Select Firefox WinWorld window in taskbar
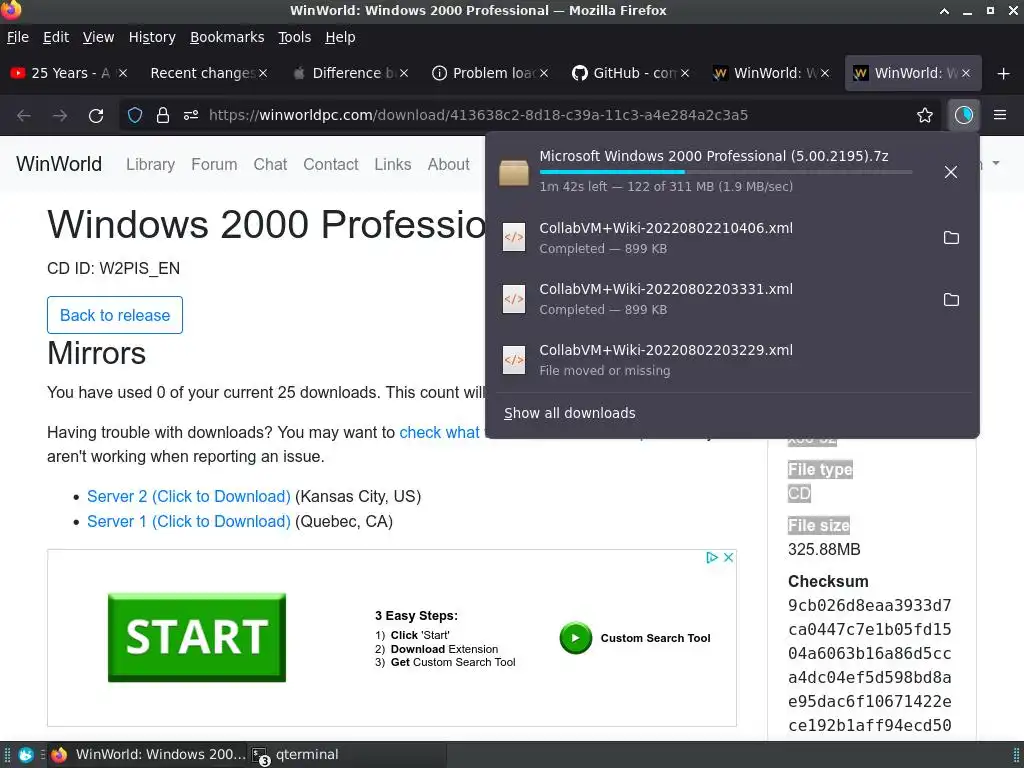The image size is (1024, 768). [149, 755]
